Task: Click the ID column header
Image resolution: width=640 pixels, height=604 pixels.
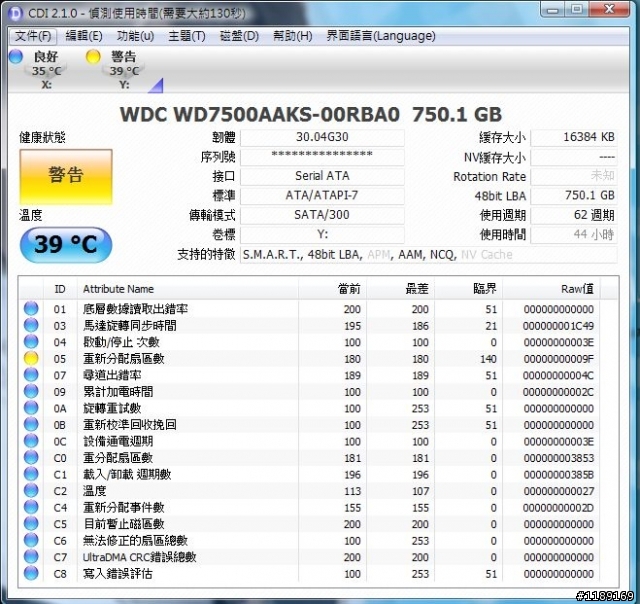Action: pos(60,289)
